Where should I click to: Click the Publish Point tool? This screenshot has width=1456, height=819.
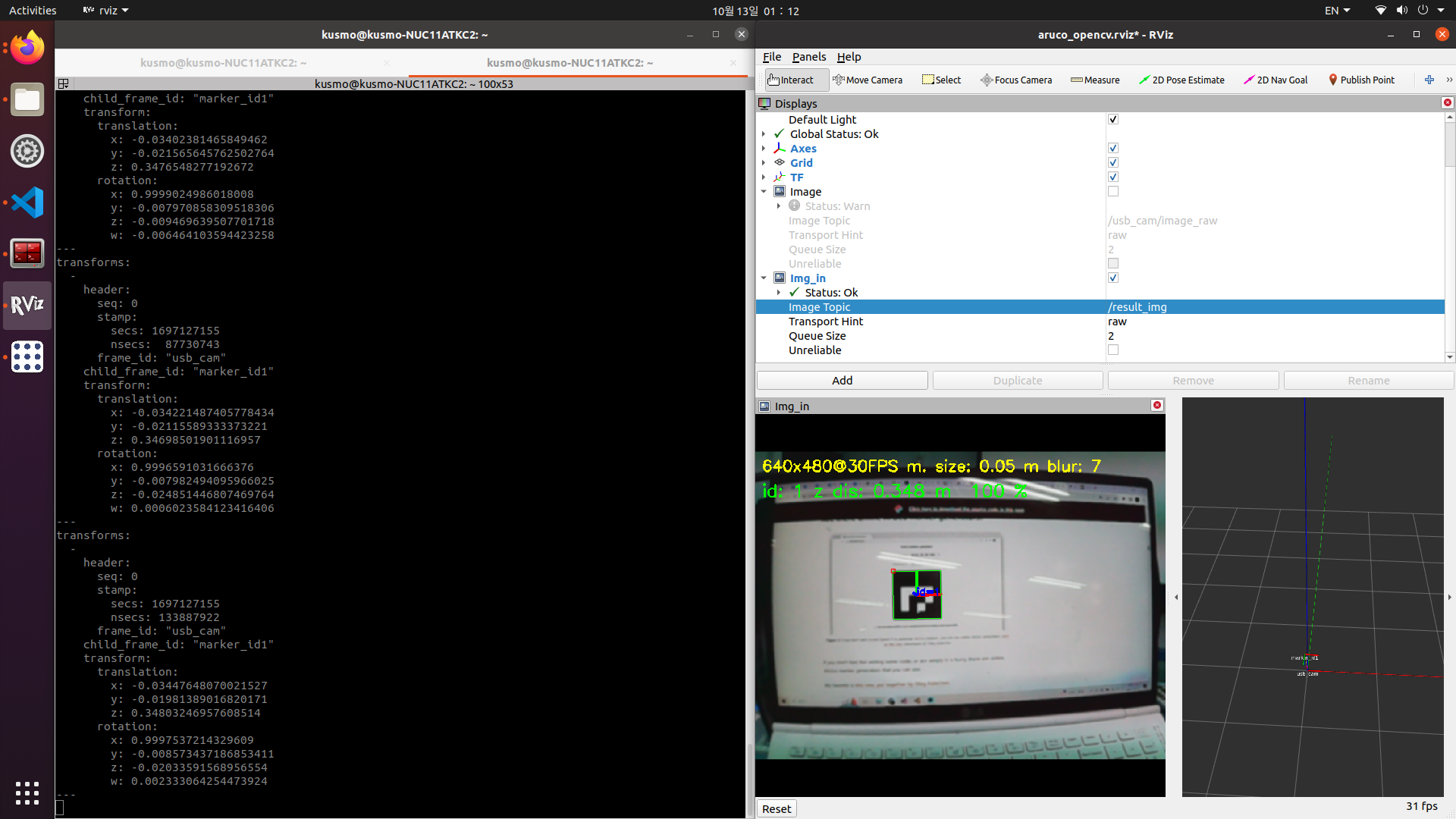(1361, 80)
